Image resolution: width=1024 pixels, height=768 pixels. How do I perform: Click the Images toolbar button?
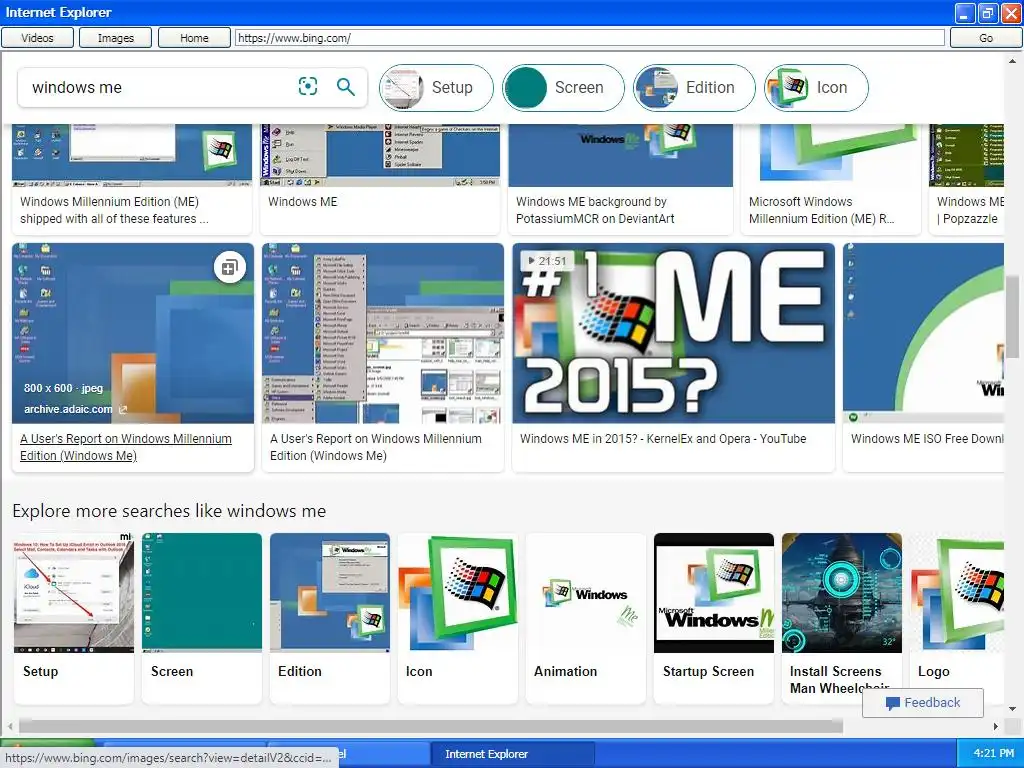116,38
